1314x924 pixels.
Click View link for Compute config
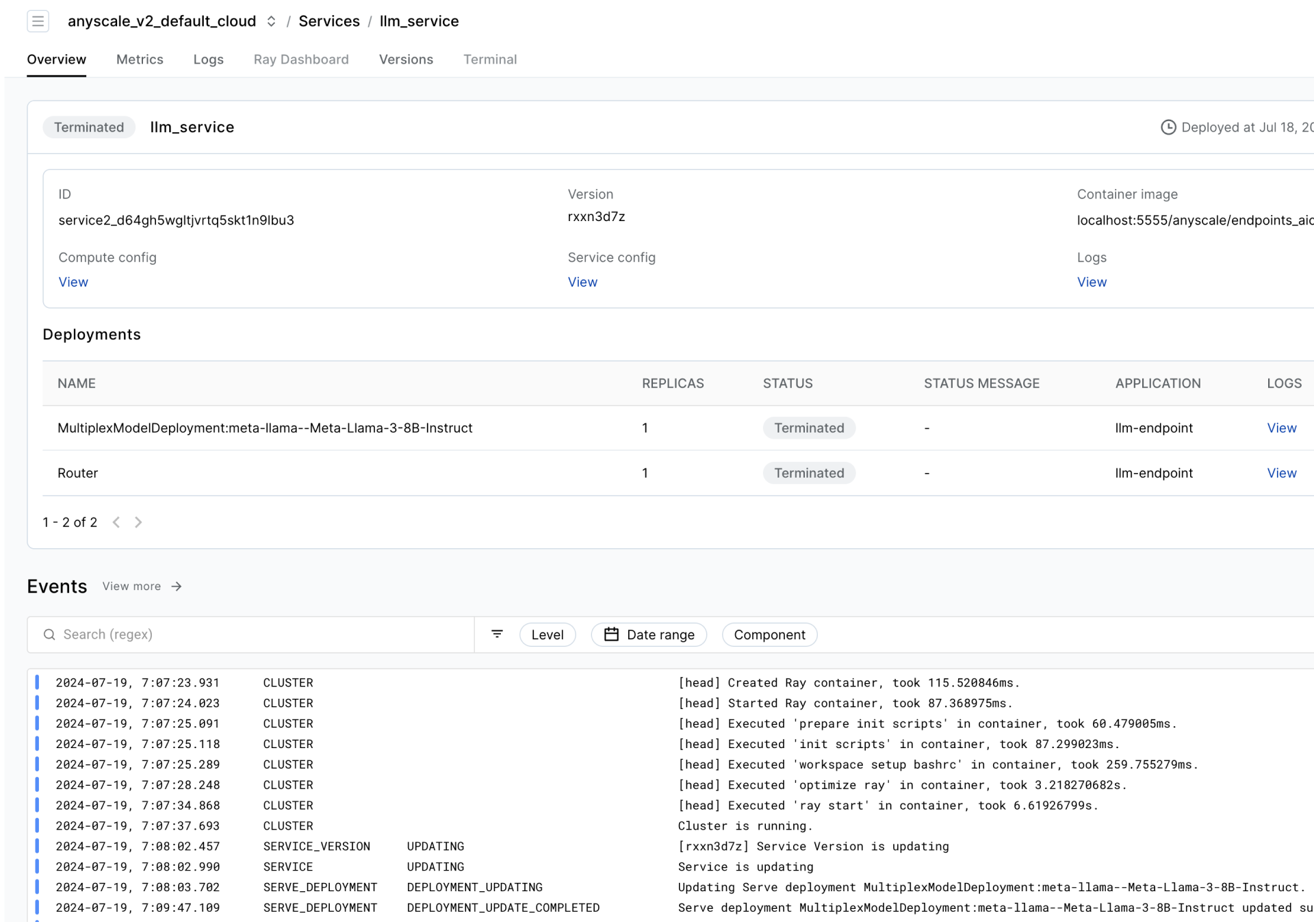(x=73, y=281)
